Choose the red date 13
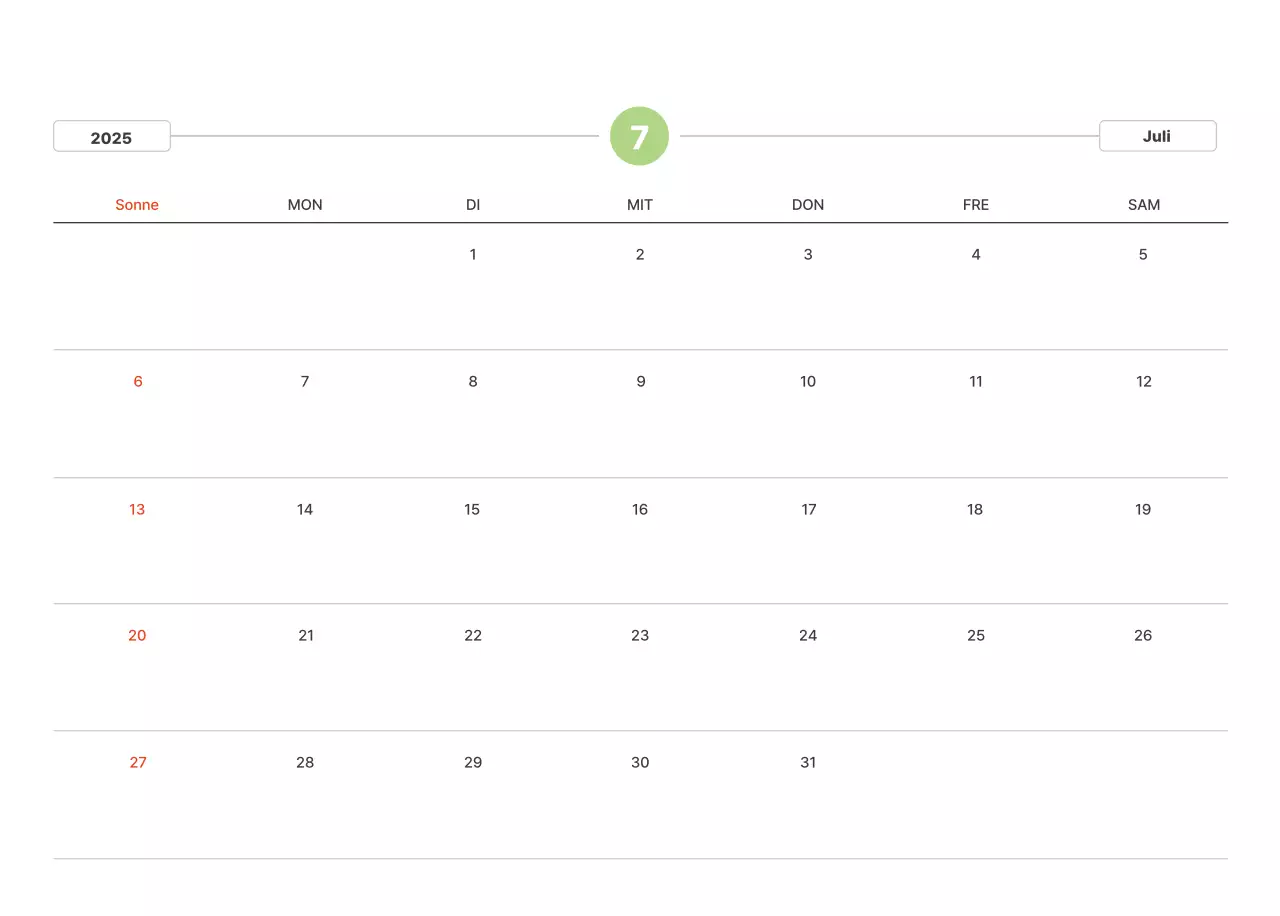This screenshot has width=1280, height=916. pos(137,509)
